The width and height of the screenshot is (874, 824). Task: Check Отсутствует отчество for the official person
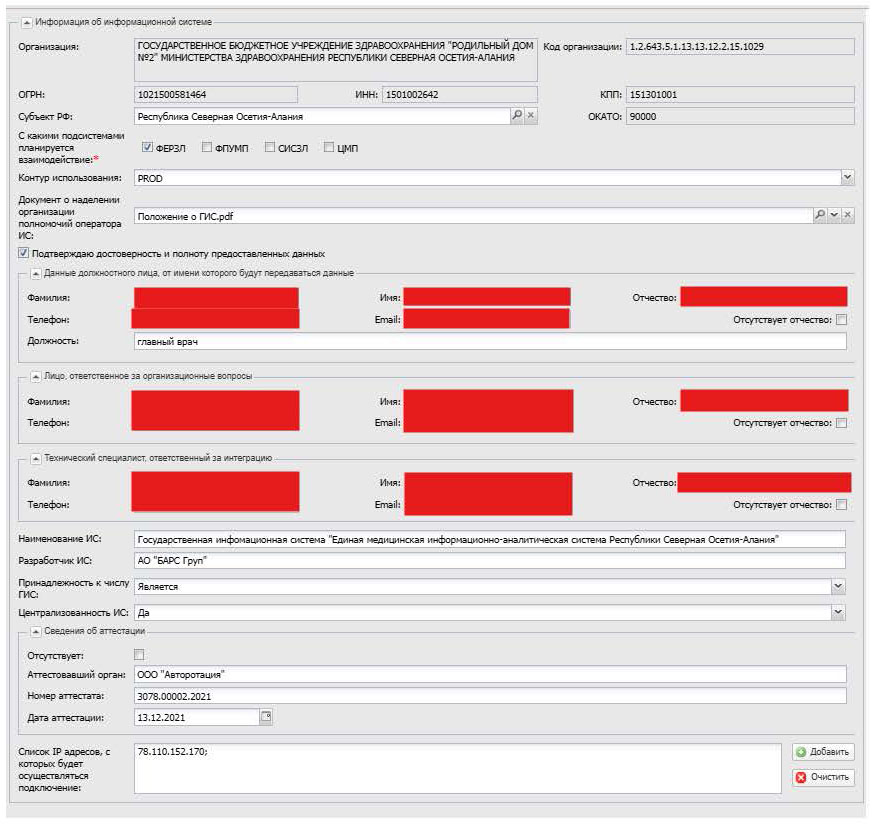[x=842, y=319]
